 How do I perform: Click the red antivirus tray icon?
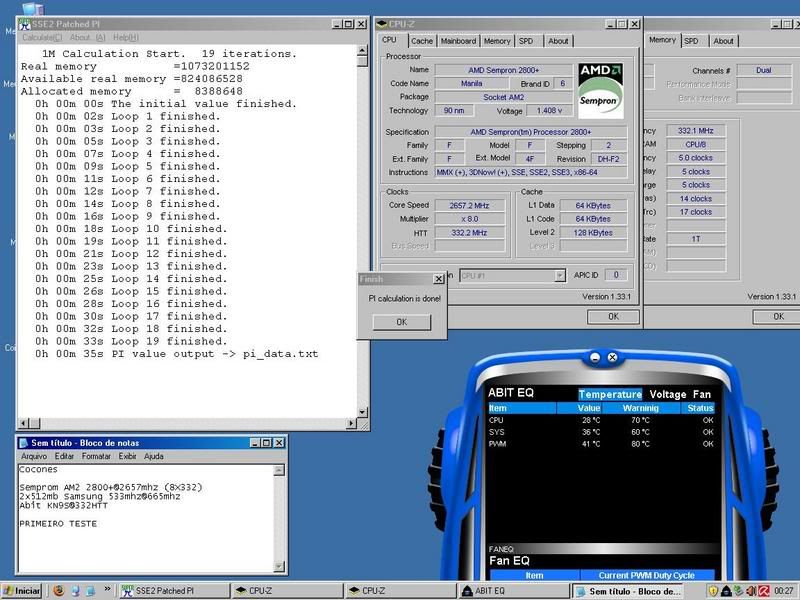click(763, 591)
